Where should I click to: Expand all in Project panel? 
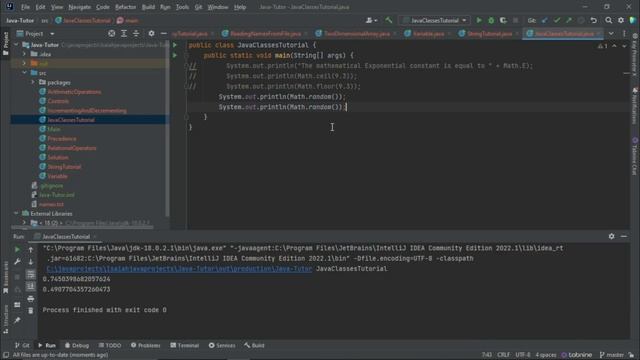click(124, 33)
